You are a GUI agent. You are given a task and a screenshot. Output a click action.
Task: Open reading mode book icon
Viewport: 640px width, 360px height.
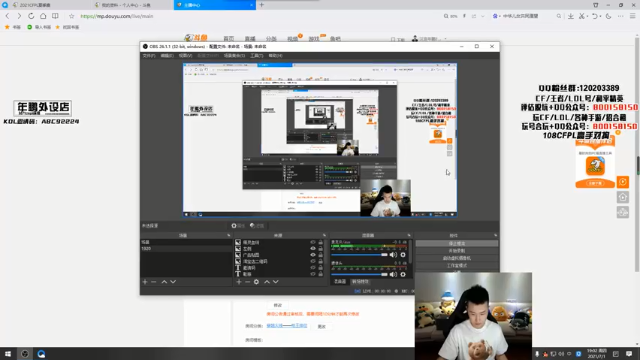tap(55, 16)
